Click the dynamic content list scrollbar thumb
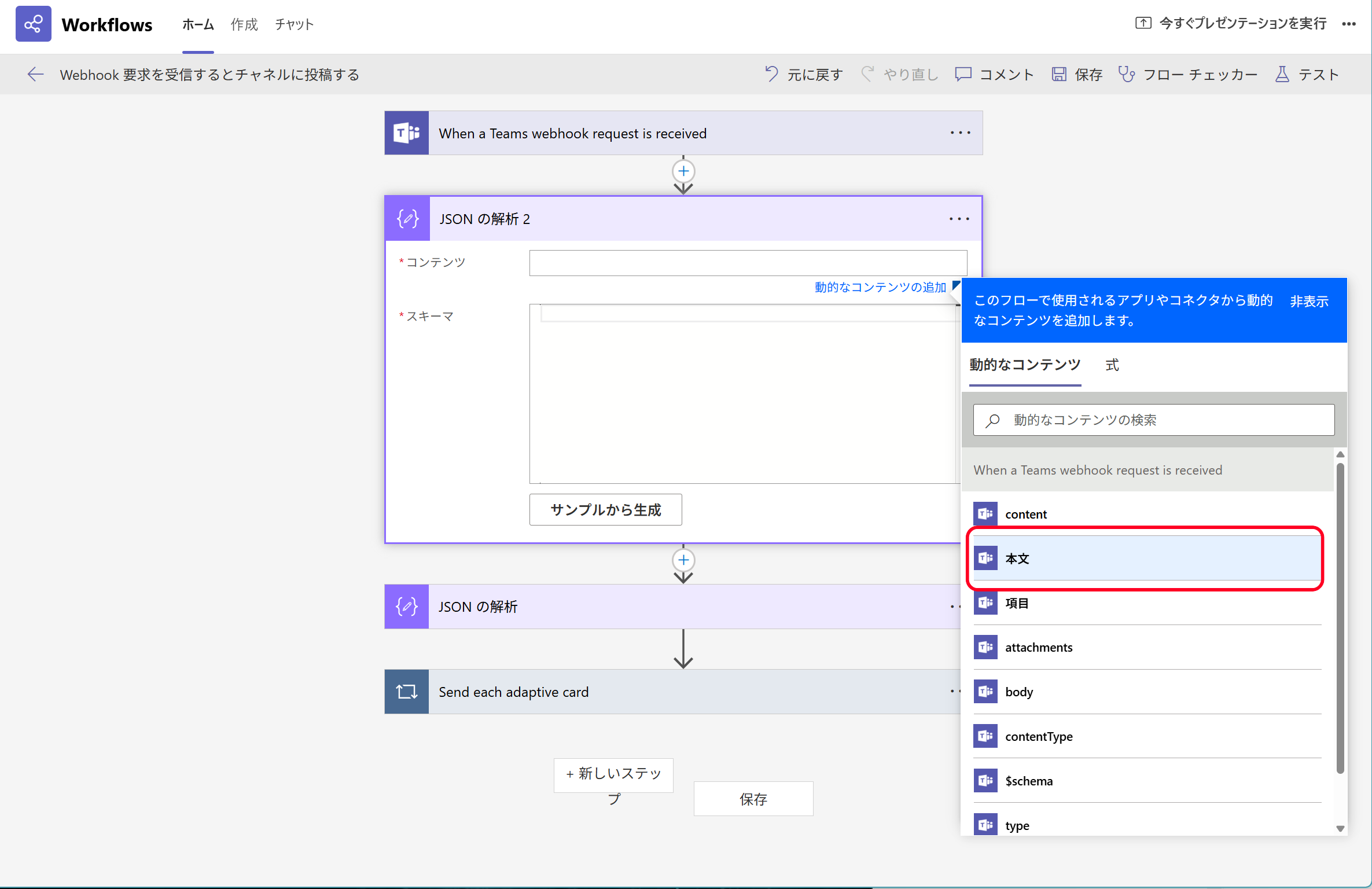1372x889 pixels. point(1340,618)
